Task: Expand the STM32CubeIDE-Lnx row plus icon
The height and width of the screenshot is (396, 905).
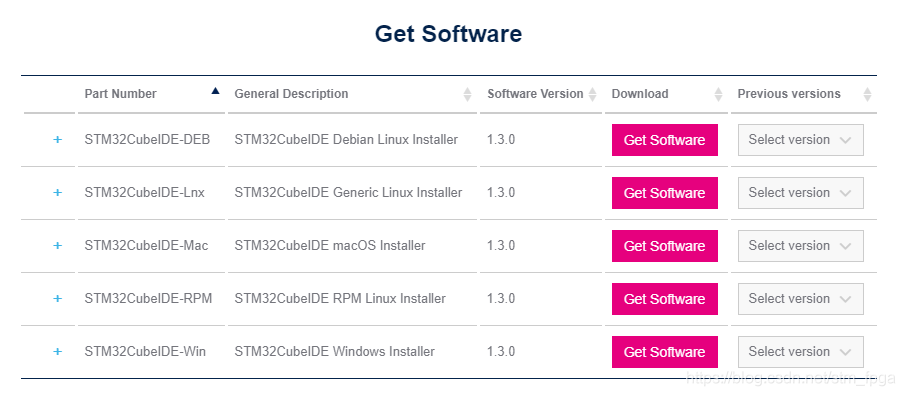Action: tap(57, 193)
